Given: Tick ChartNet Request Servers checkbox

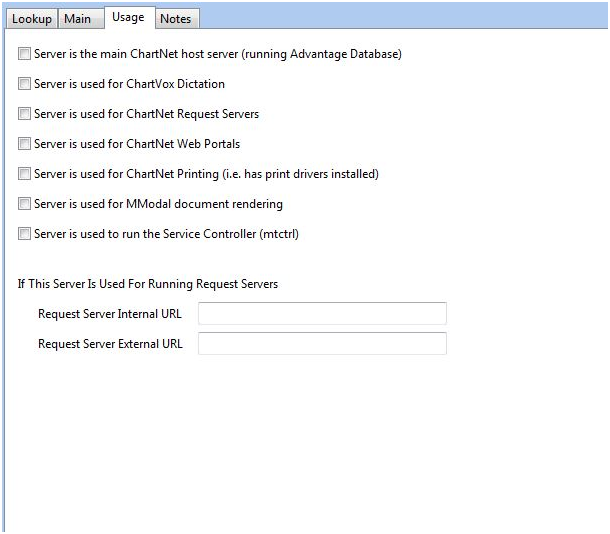Looking at the screenshot, I should click(24, 114).
